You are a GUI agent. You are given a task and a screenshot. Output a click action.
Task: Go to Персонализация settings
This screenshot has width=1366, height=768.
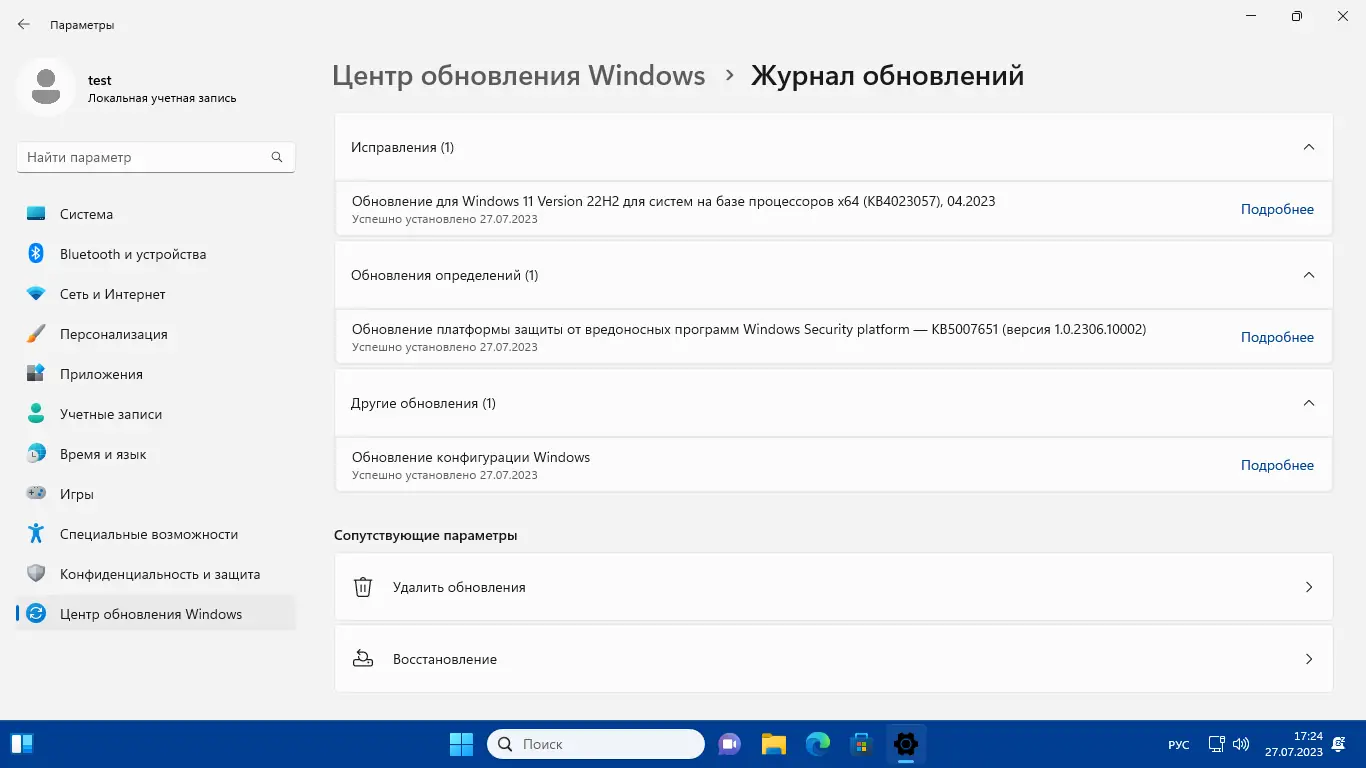click(x=122, y=334)
